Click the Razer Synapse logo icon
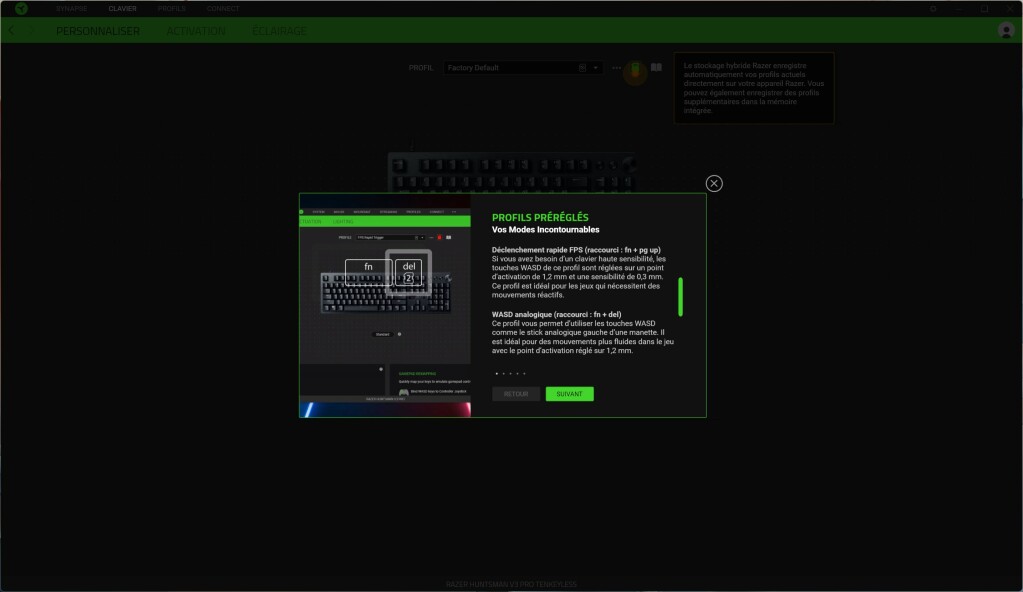 pyautogui.click(x=21, y=8)
